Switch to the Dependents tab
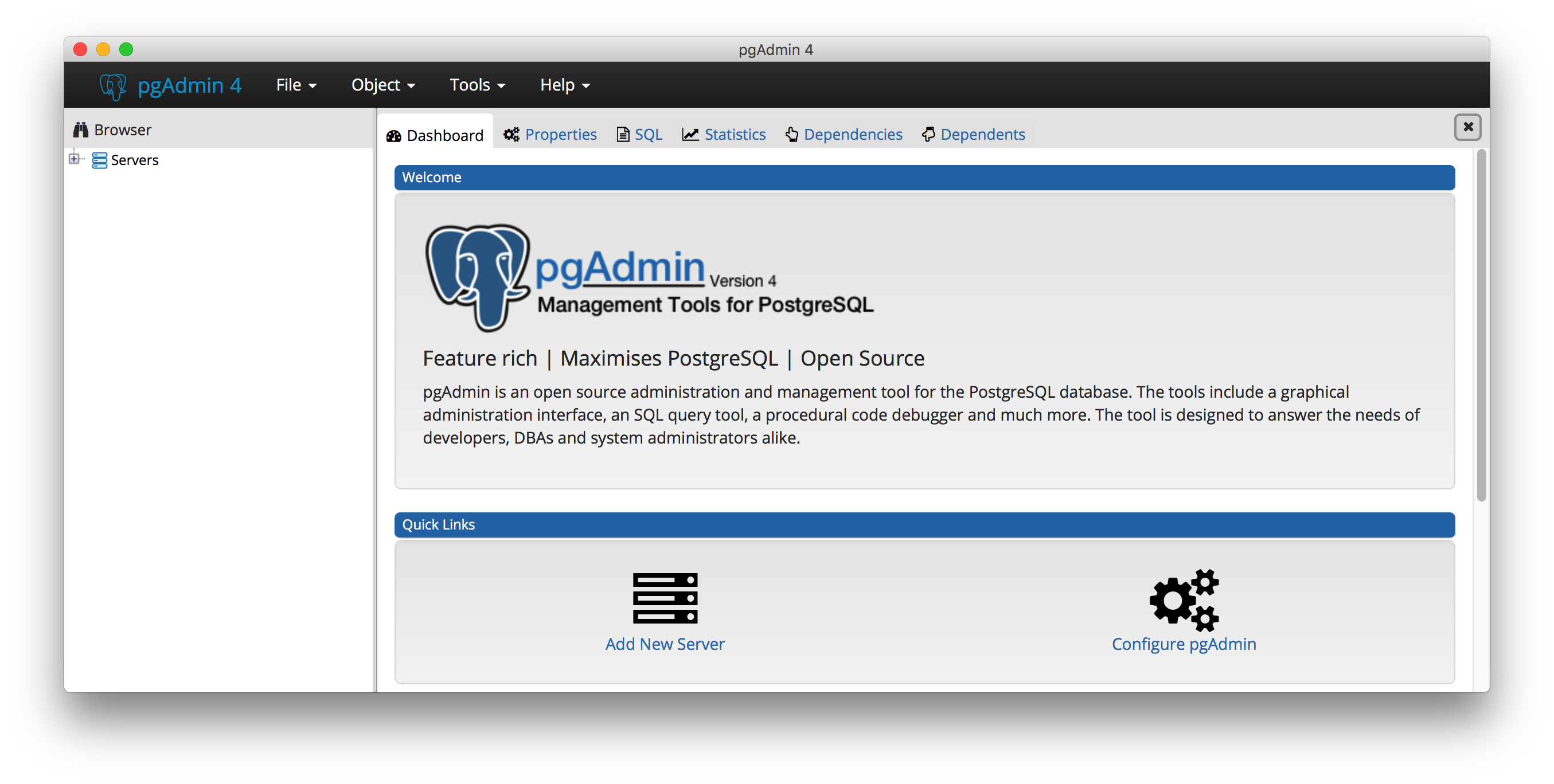 coord(974,135)
